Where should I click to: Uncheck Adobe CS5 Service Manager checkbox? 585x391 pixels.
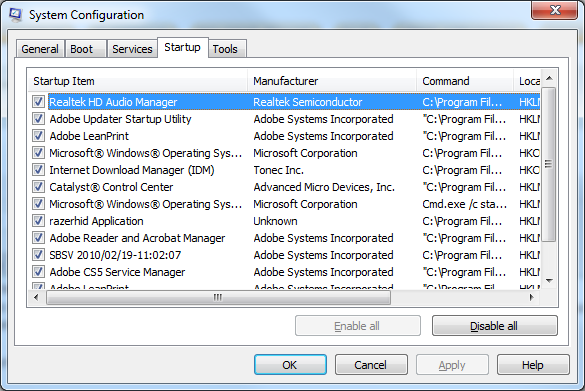click(x=38, y=272)
